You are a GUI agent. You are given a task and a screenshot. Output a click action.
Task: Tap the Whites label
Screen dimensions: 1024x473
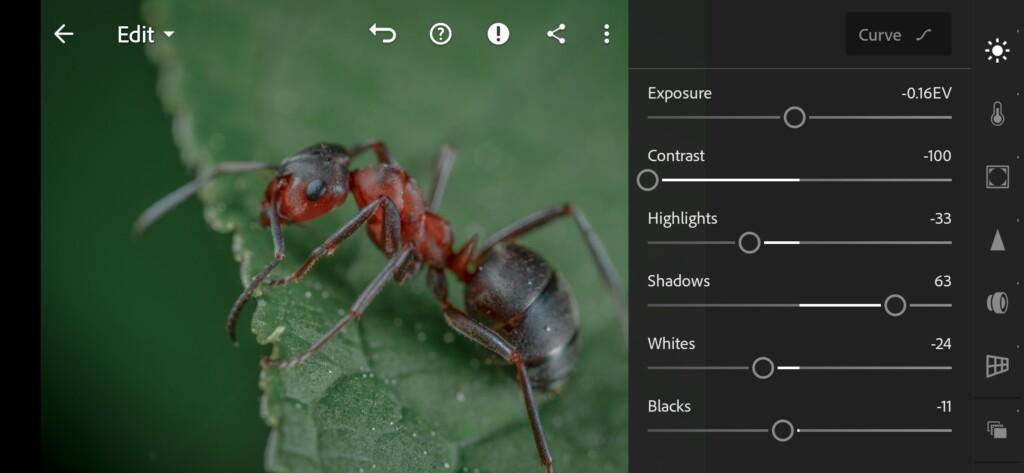click(671, 344)
